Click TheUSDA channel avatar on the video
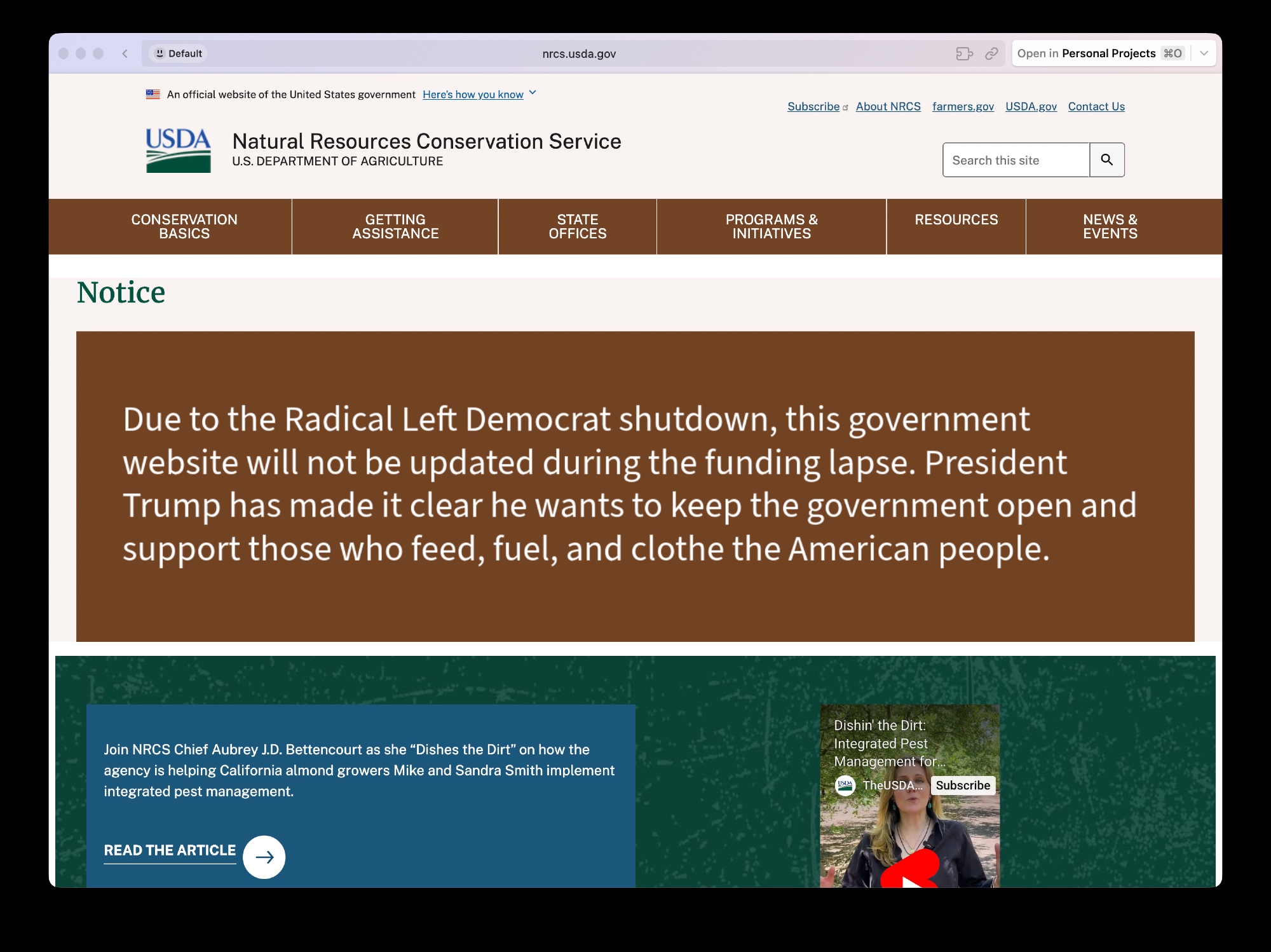Screen dimensions: 1271x952 (x=845, y=785)
